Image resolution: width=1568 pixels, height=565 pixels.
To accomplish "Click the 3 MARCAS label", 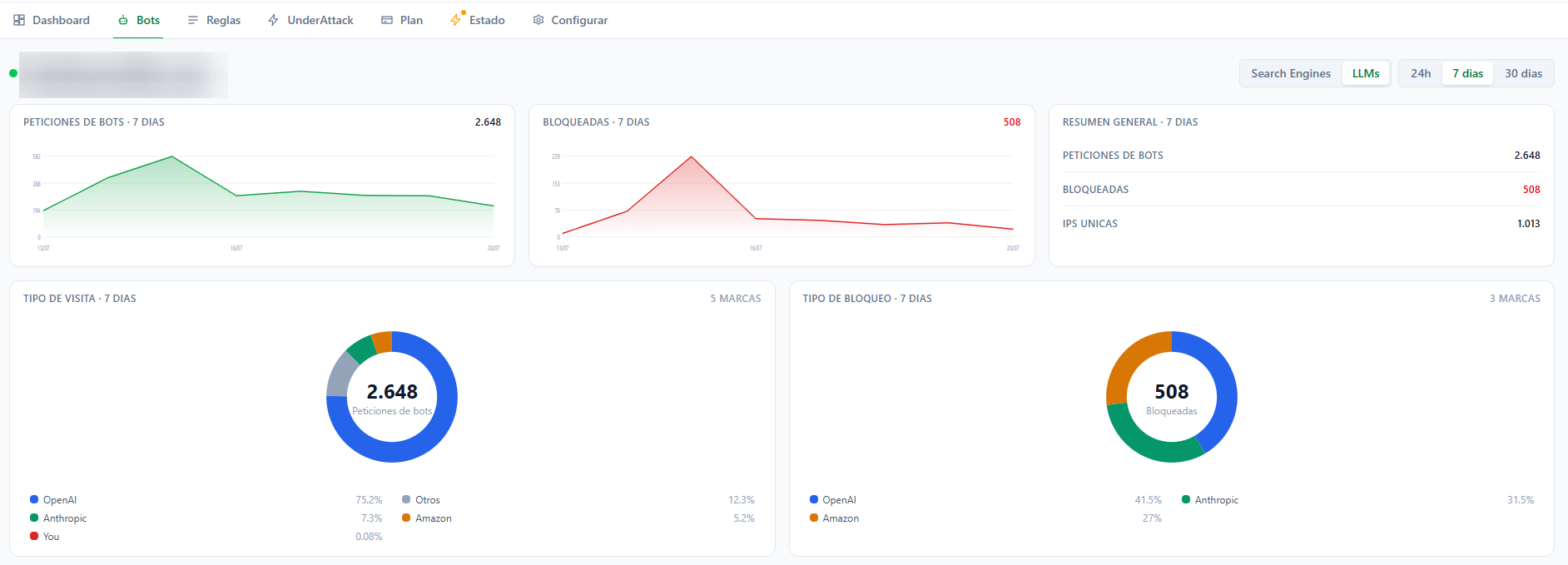I will click(x=1515, y=299).
